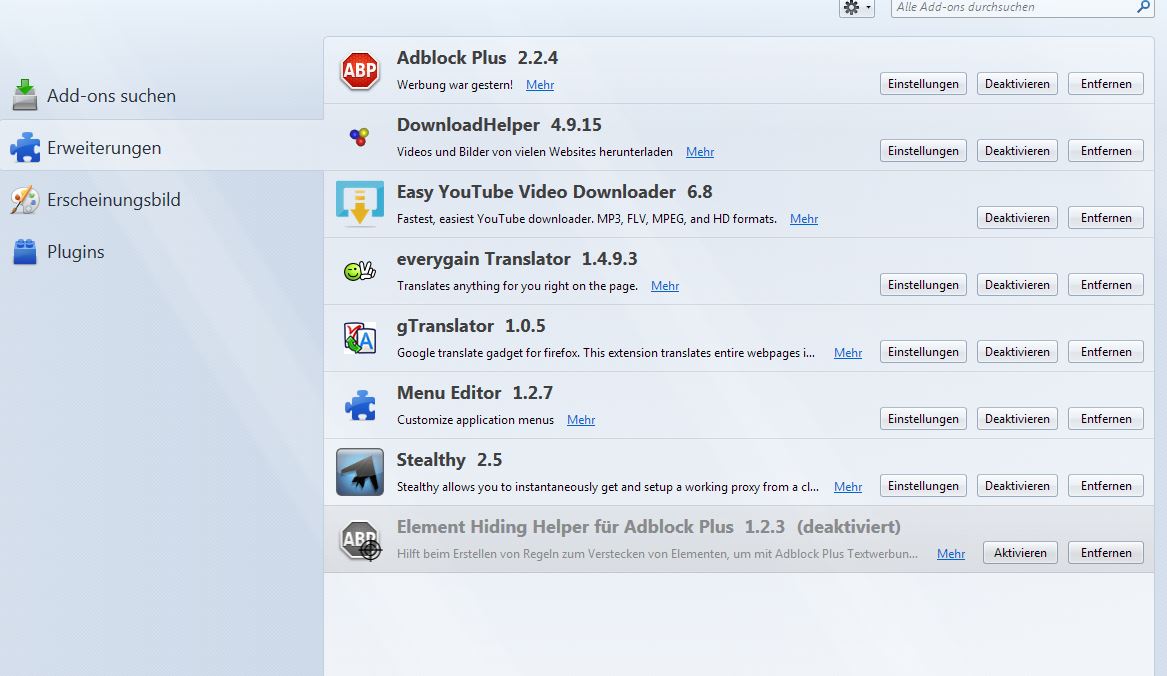Select the 'DownloadHelper 4.9.15' title
Viewport: 1167px width, 676px height.
(499, 124)
